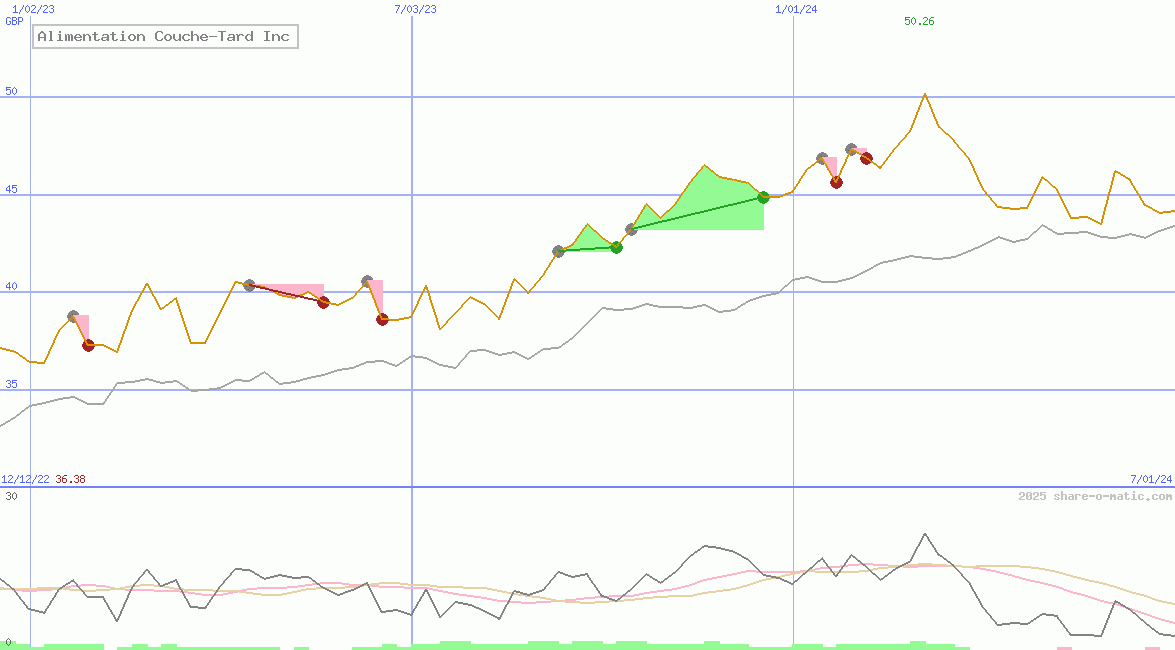Viewport: 1175px width, 650px height.
Task: Click the 7/01/24 end date label
Action: click(1150, 480)
